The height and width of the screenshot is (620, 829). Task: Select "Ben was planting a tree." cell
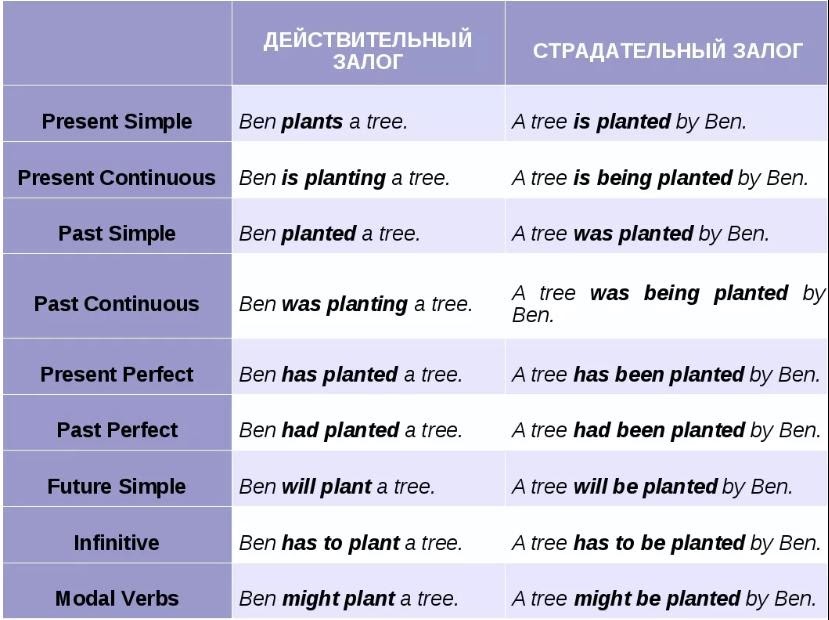click(355, 304)
